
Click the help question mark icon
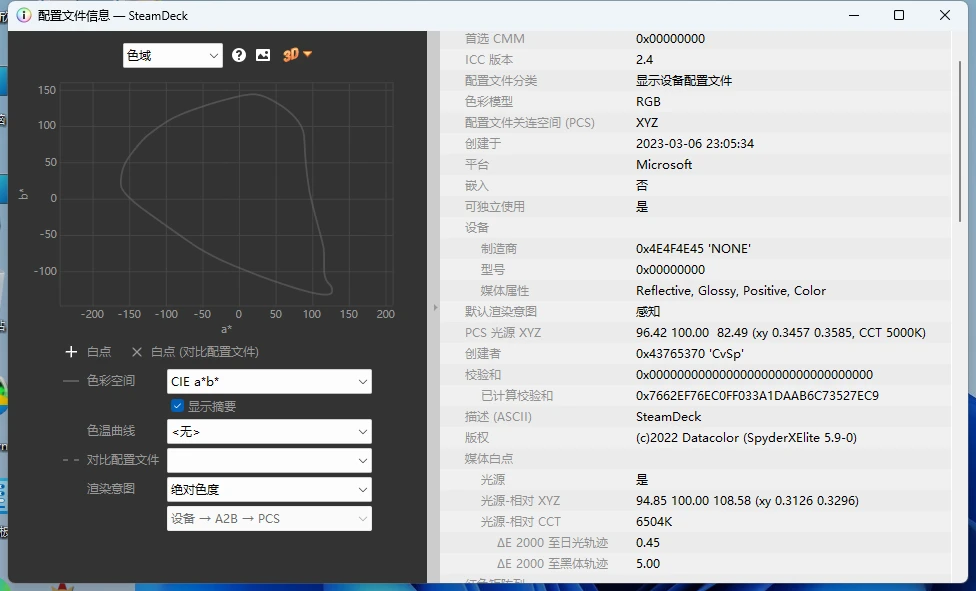pos(238,55)
